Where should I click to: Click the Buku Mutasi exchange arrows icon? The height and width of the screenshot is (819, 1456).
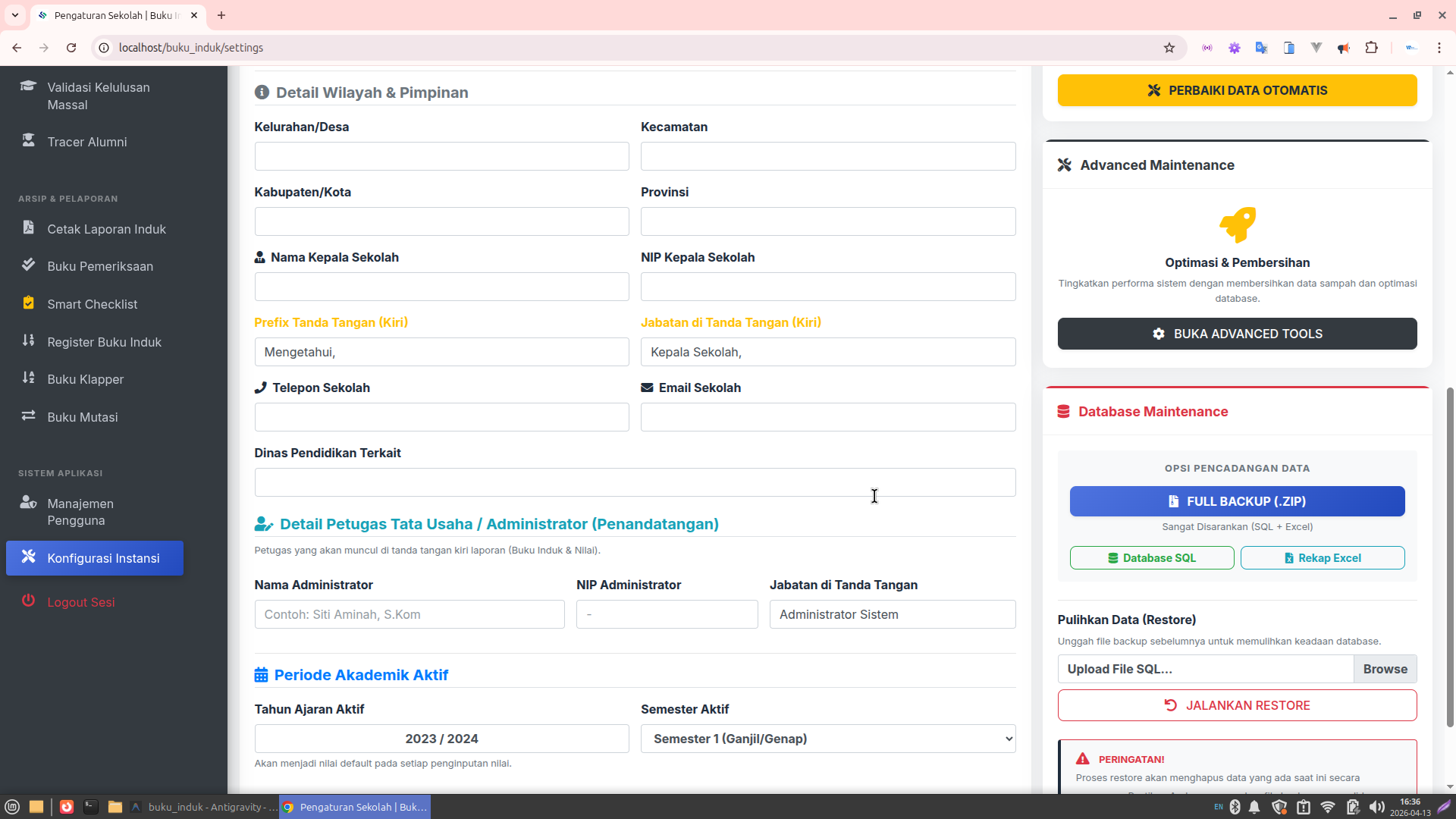[x=29, y=416]
